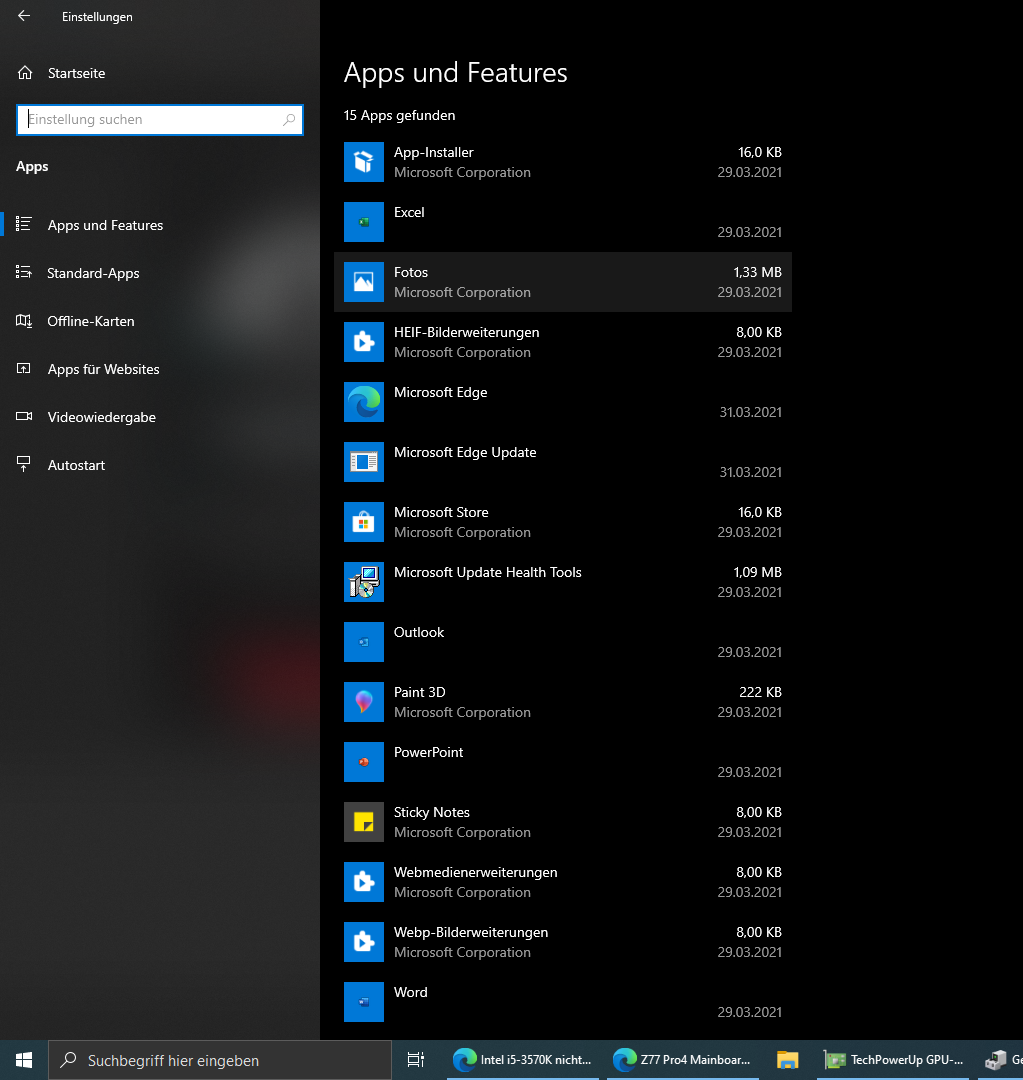Click the Microsoft Edge Update icon

(364, 461)
